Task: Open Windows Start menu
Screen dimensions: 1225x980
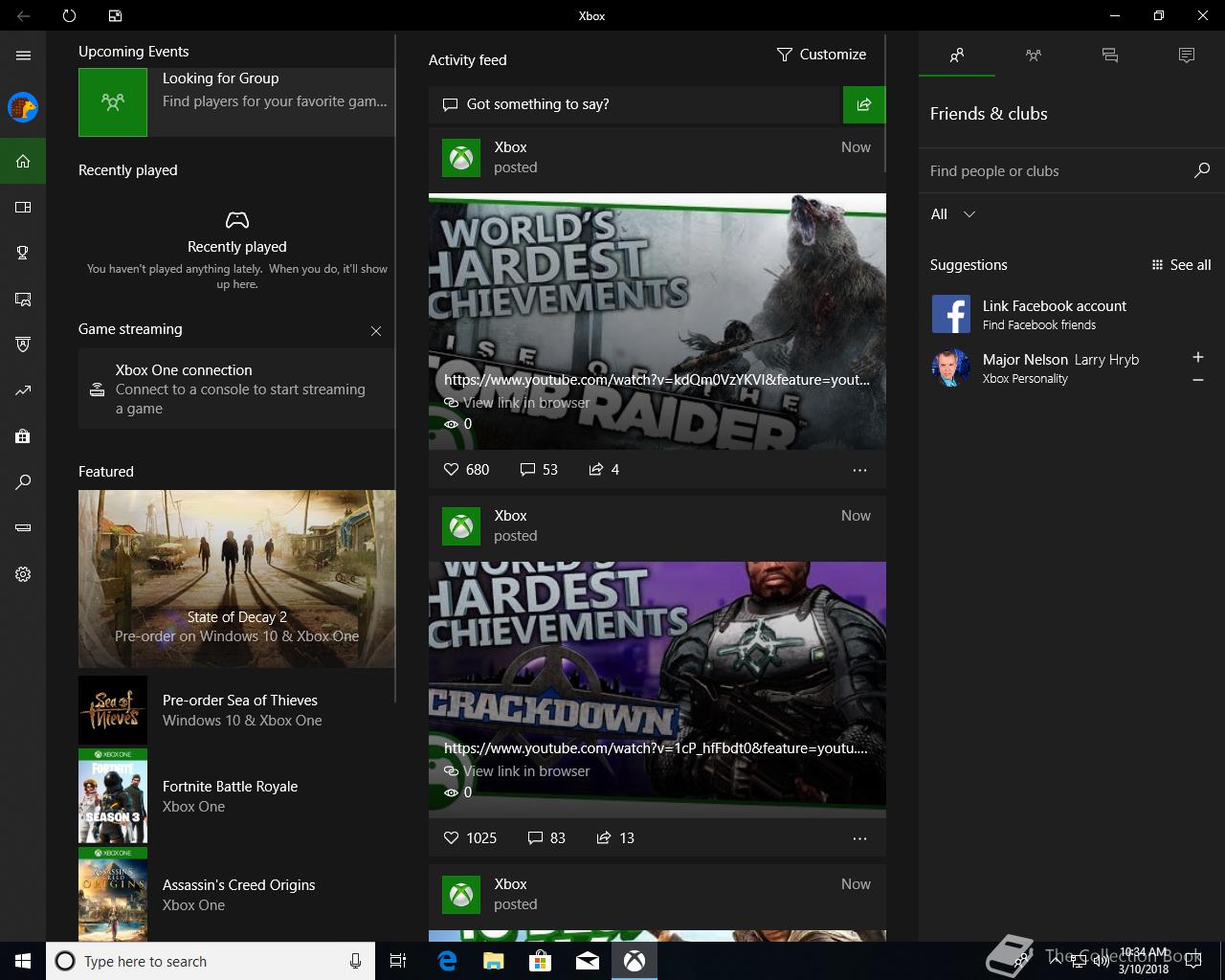Action: tap(23, 961)
